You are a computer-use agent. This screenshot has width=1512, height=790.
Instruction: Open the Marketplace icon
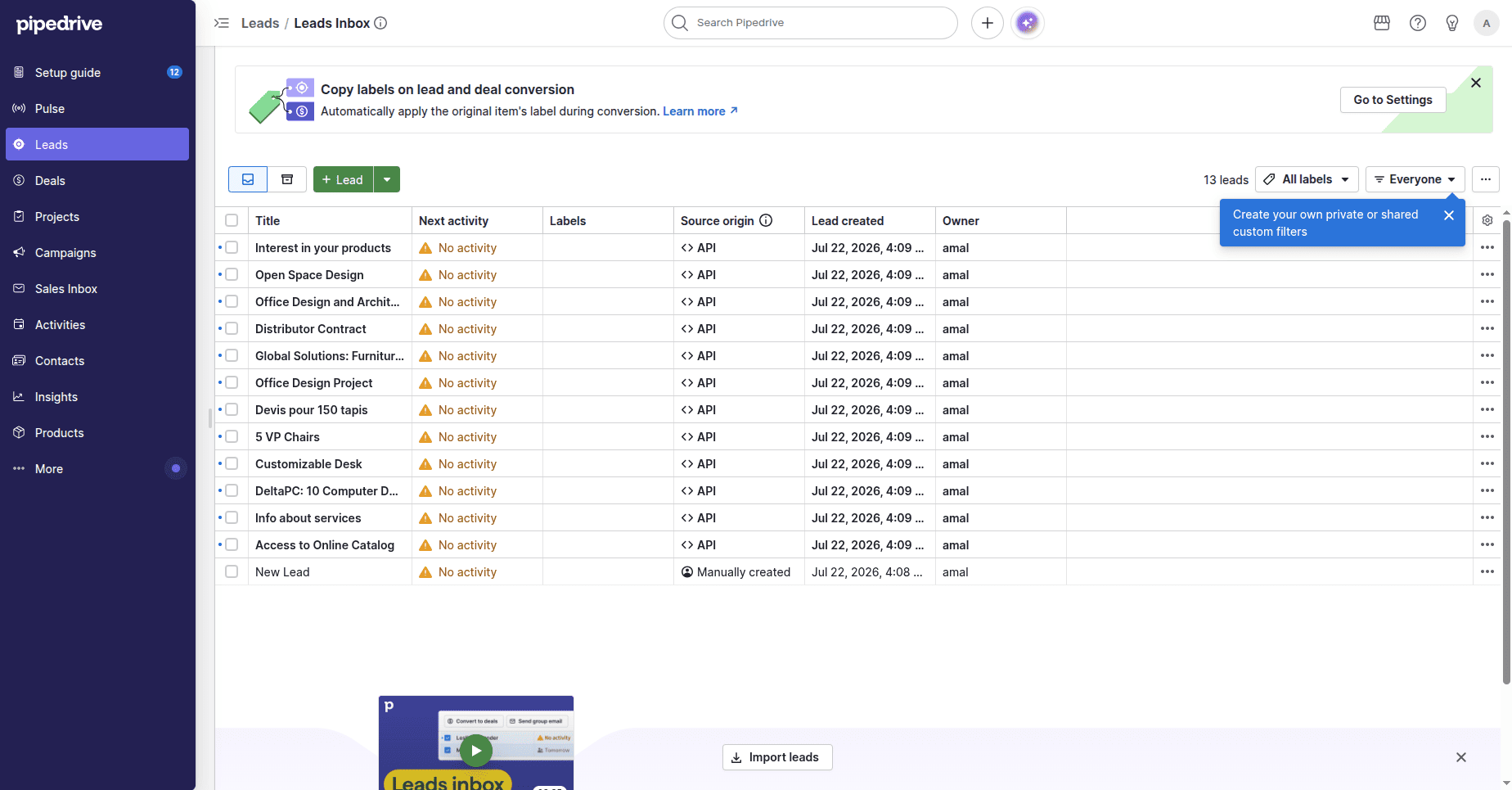(1382, 23)
